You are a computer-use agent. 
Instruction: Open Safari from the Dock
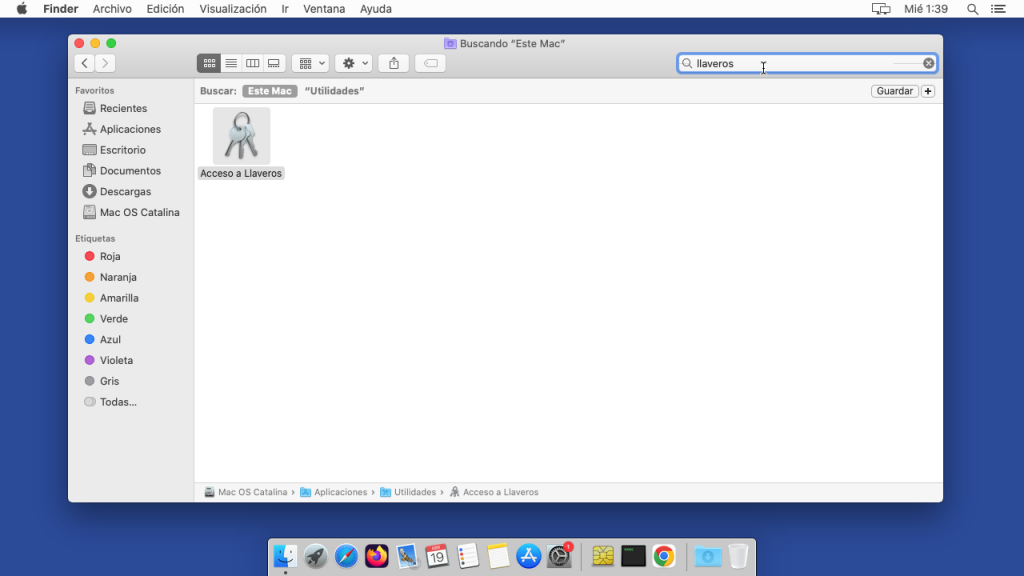(x=346, y=556)
